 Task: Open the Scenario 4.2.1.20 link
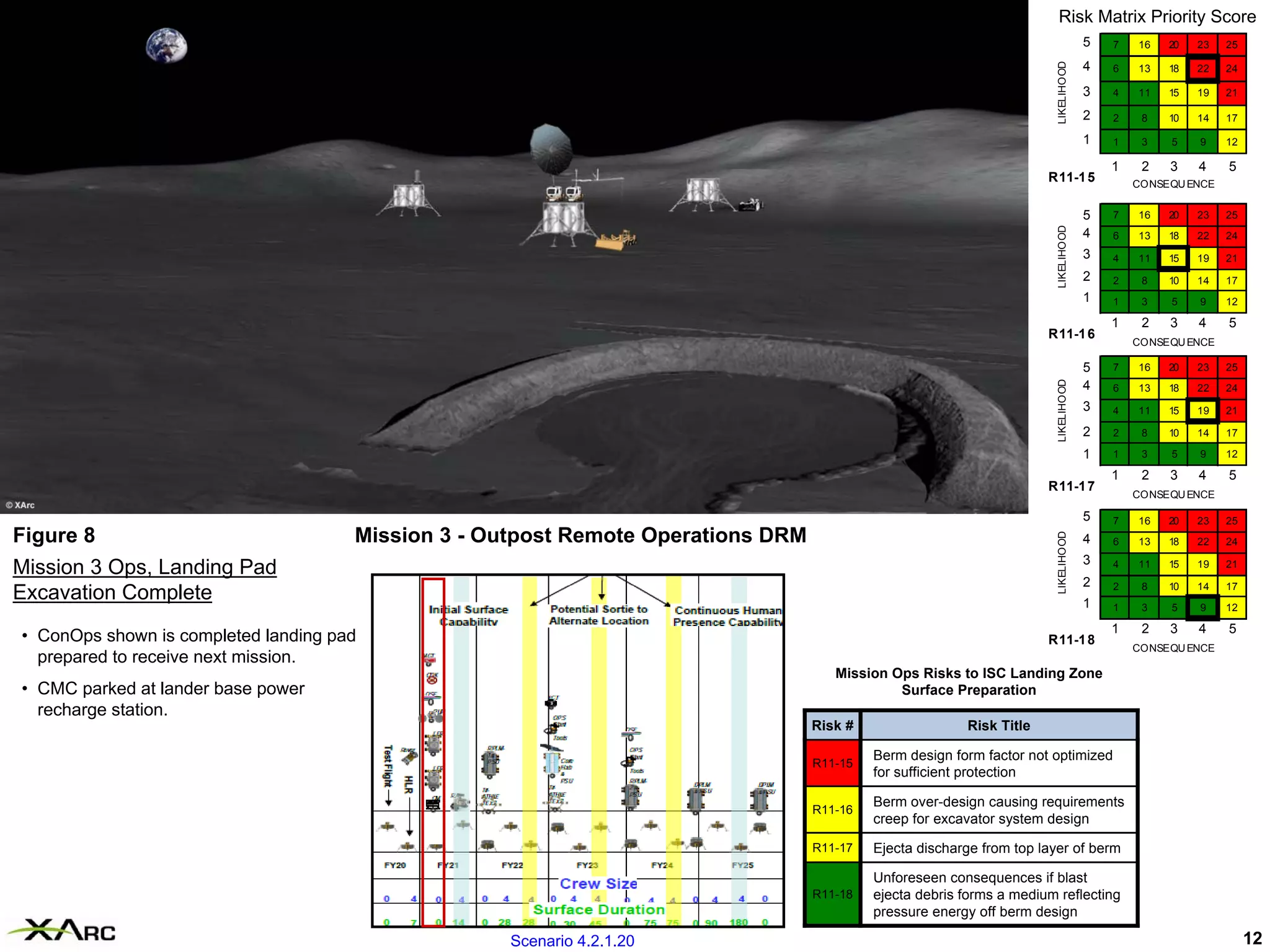[572, 941]
